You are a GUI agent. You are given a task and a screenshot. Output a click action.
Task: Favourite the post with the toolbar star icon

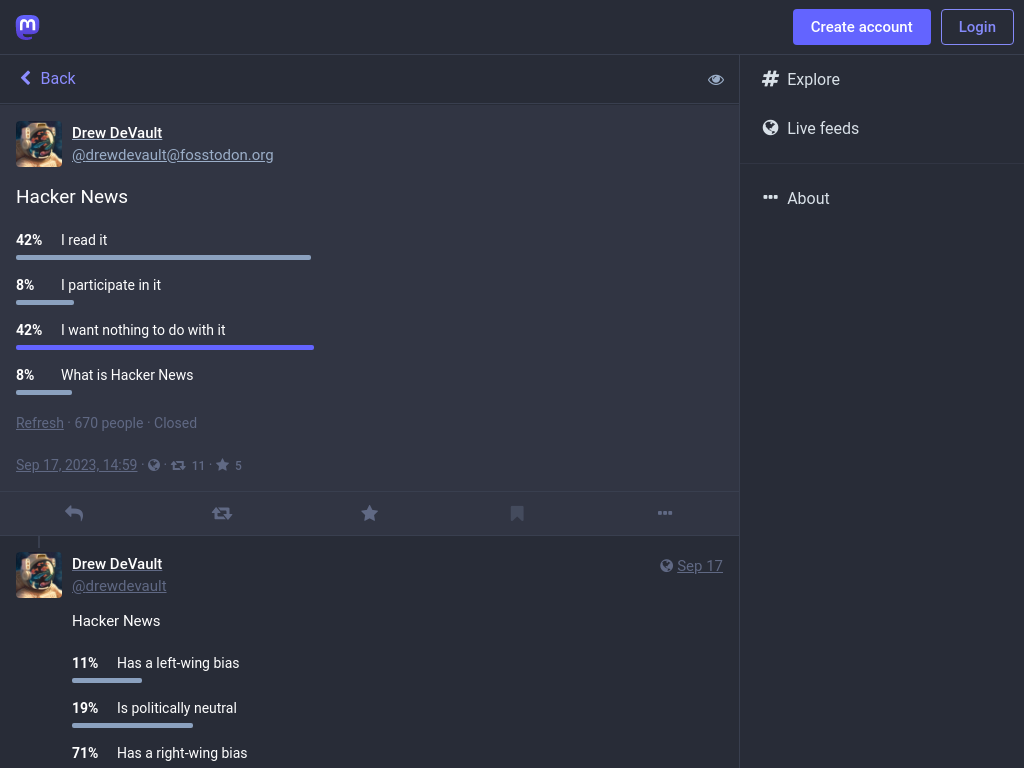point(370,513)
